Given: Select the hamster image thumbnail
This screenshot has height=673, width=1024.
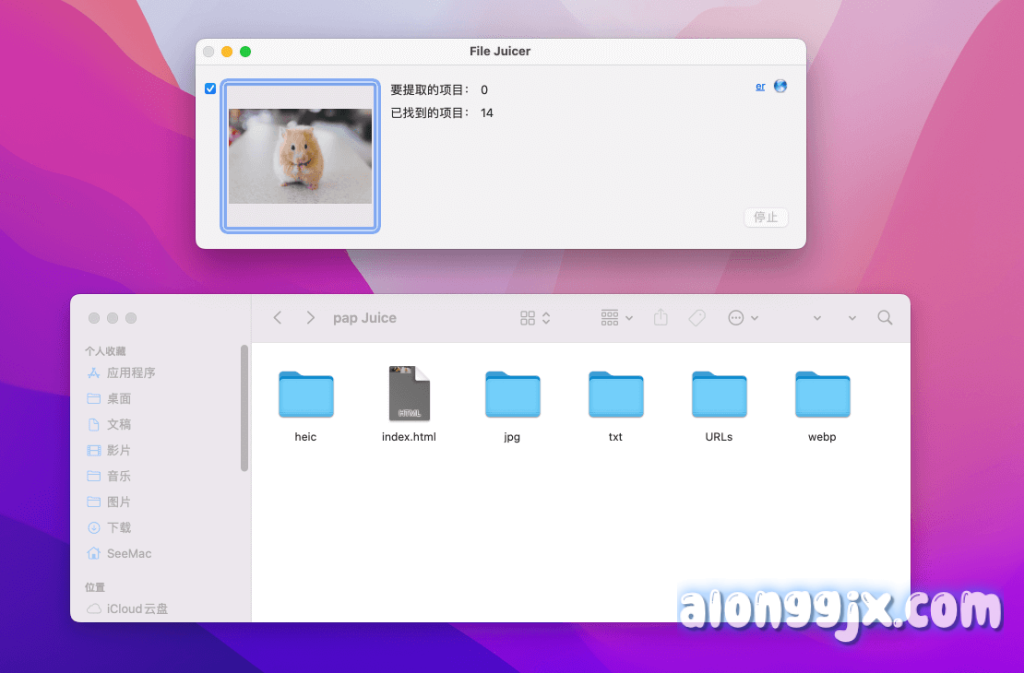Looking at the screenshot, I should click(300, 156).
